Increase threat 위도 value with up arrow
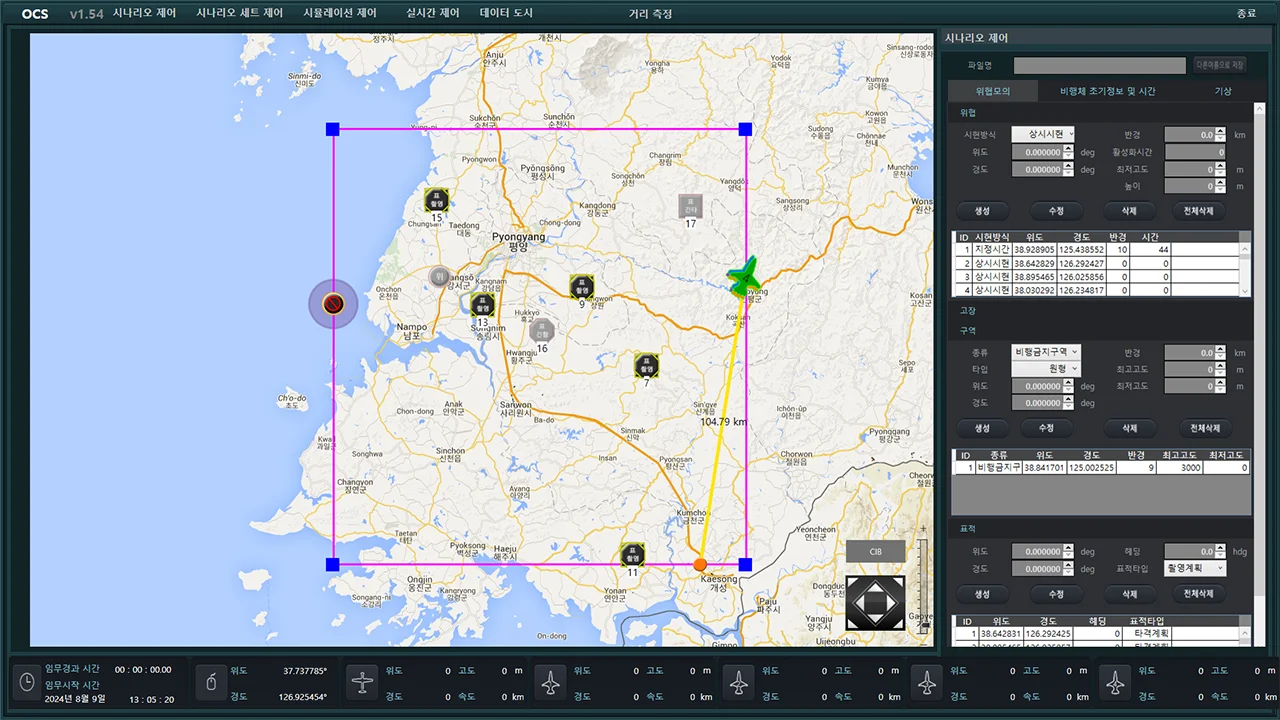The height and width of the screenshot is (720, 1280). pos(1069,148)
